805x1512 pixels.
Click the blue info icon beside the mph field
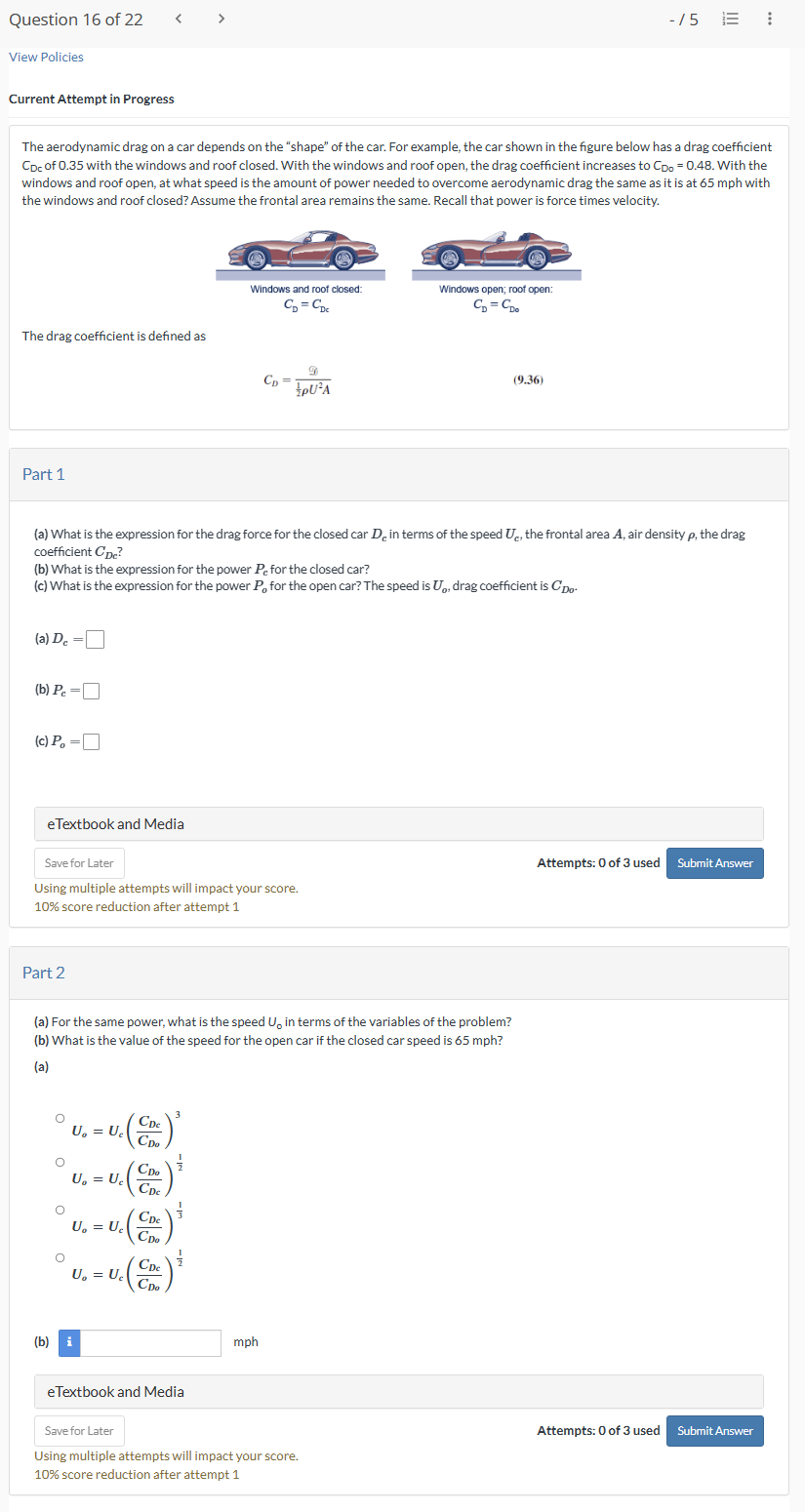point(69,1342)
